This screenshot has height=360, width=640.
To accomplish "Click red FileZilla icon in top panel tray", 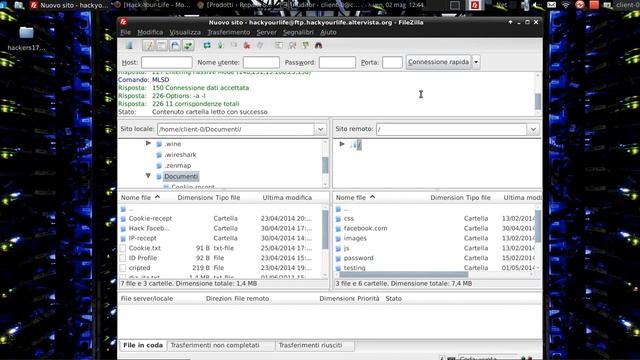I will pos(475,5).
